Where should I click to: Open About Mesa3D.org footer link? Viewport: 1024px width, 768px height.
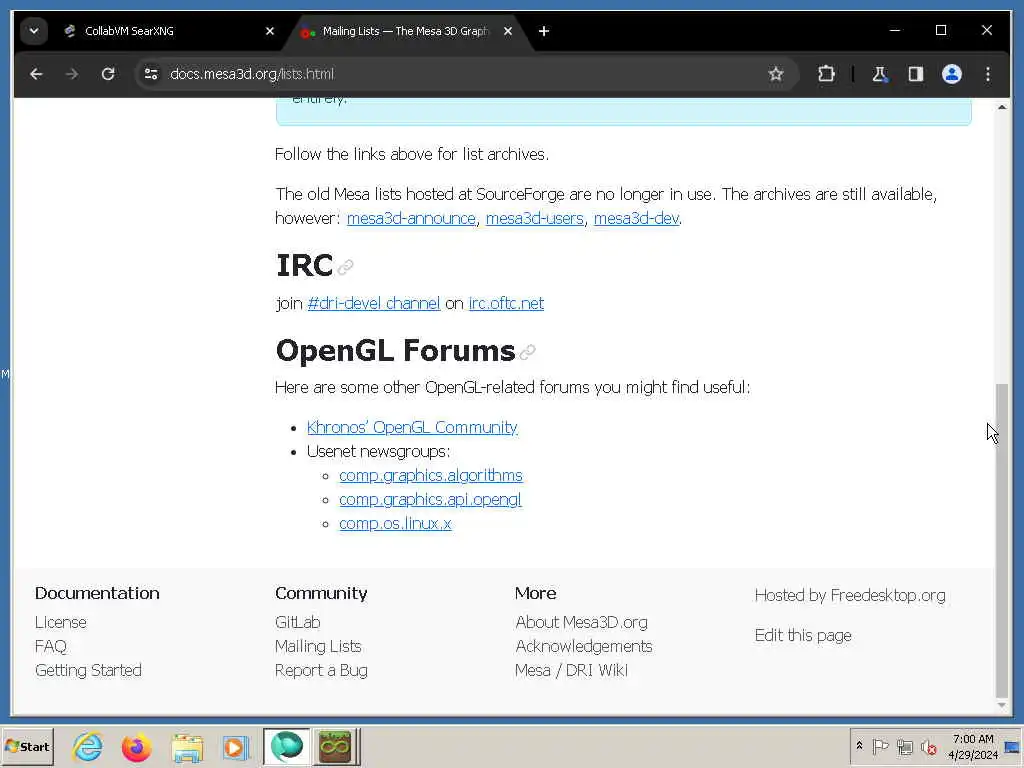point(581,622)
